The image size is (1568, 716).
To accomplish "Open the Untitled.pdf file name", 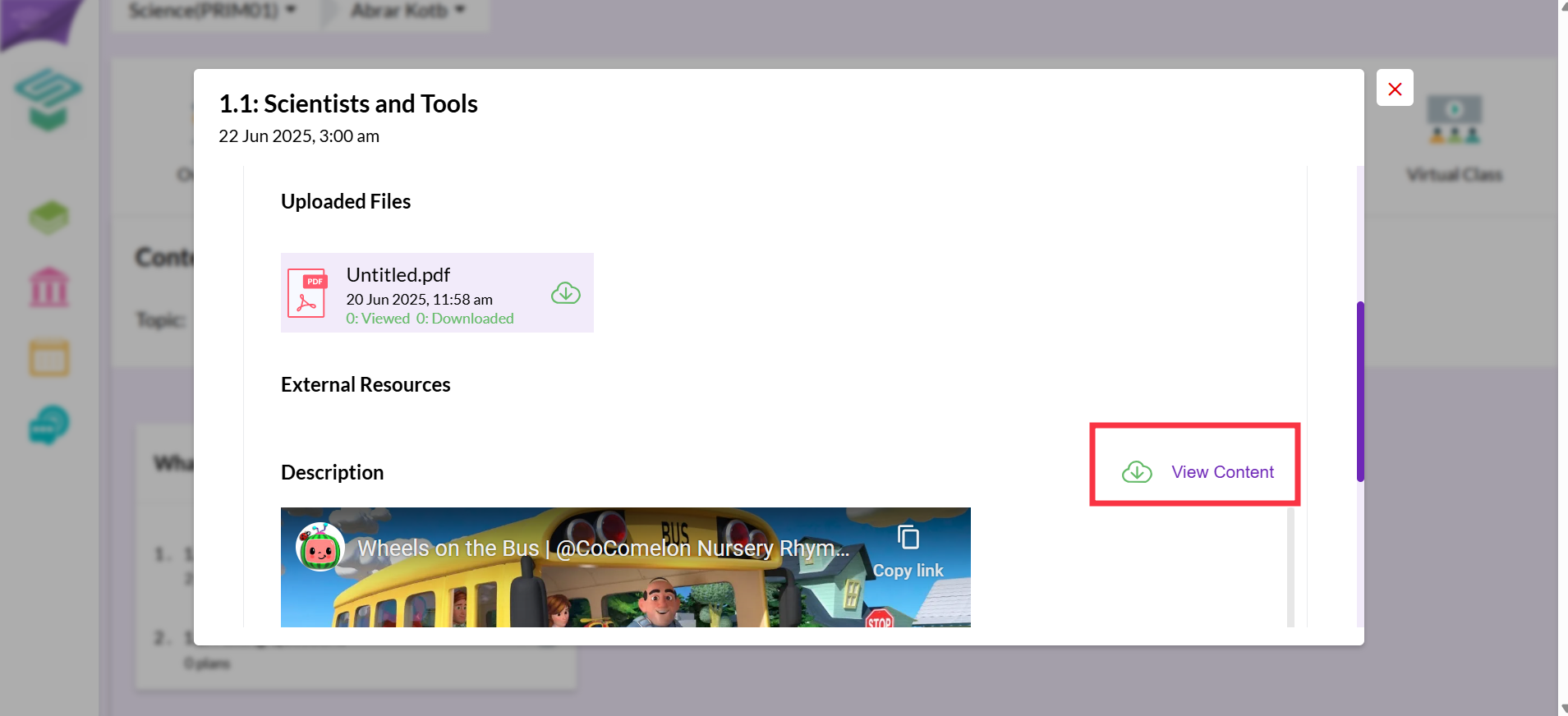I will (398, 275).
